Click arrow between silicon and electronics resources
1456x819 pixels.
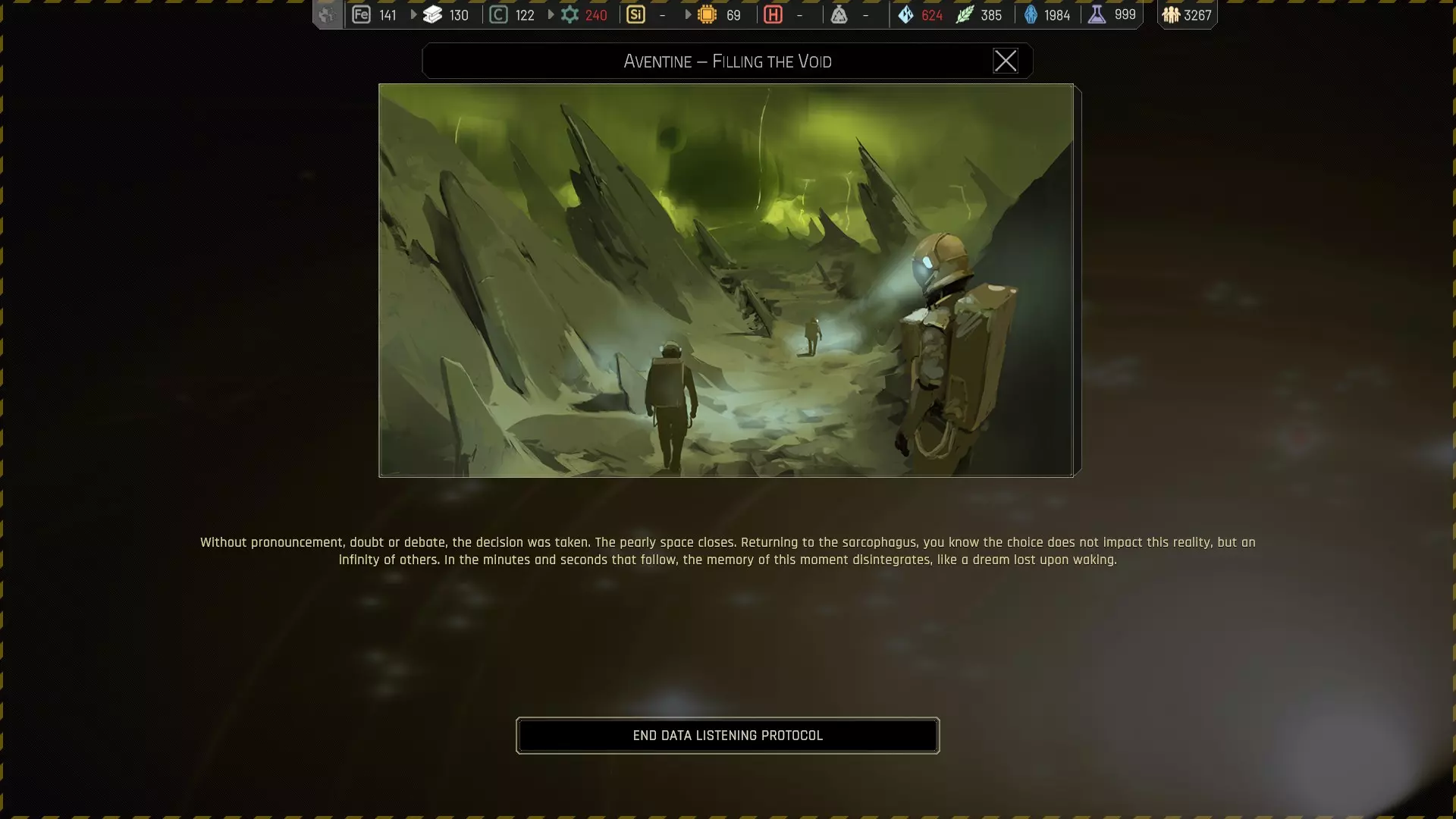coord(688,14)
